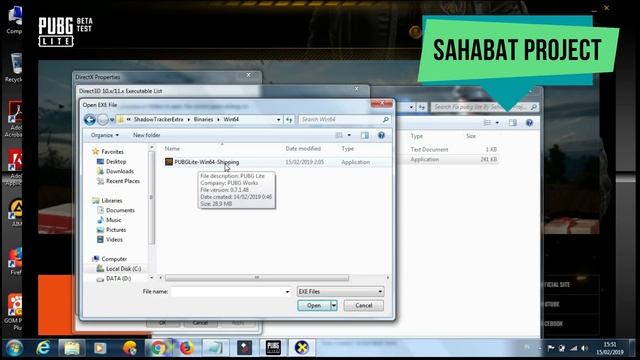The height and width of the screenshot is (360, 640).
Task: Click the New folder button
Action: coord(147,135)
